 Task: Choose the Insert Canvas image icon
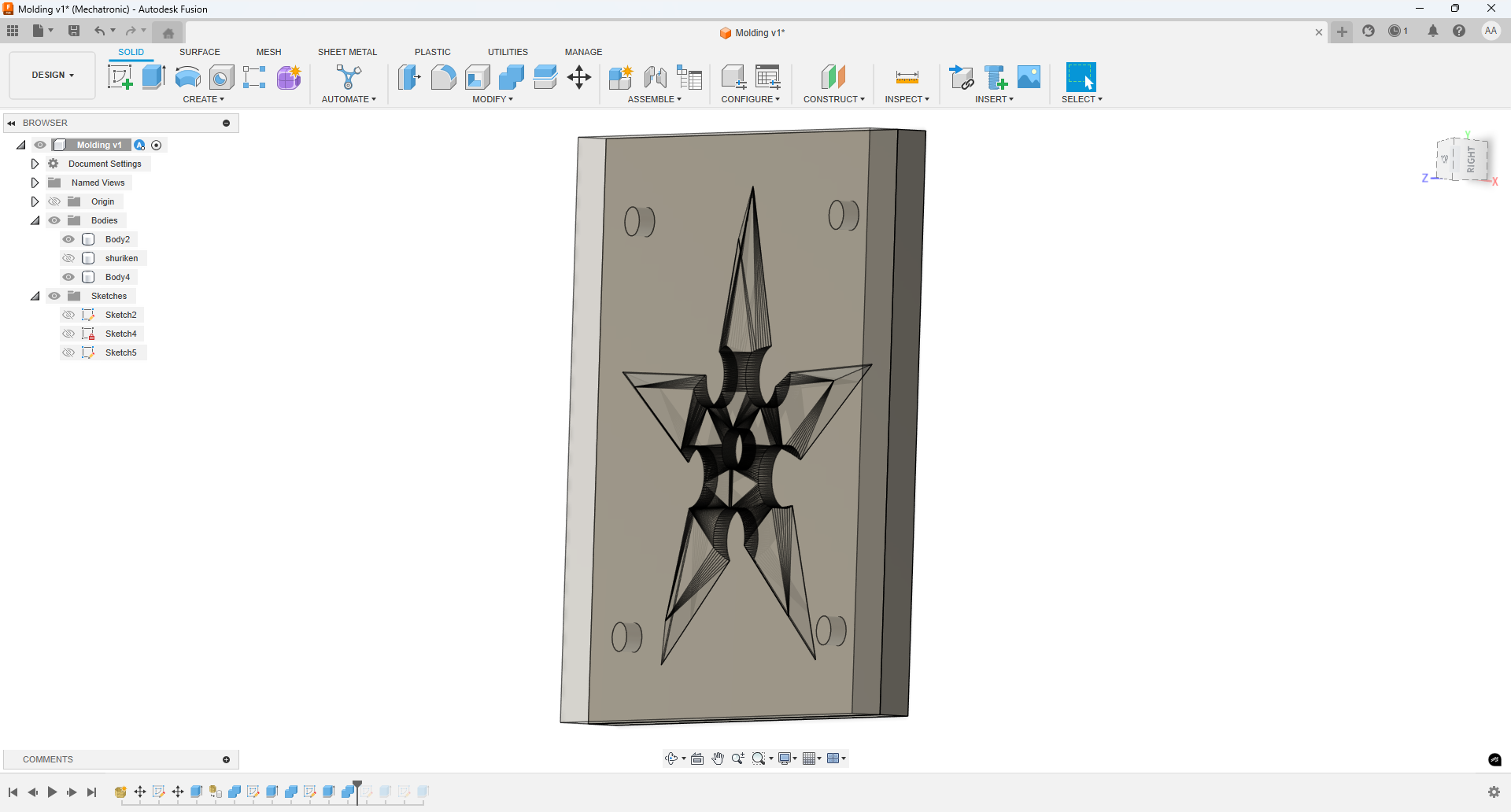tap(1029, 77)
